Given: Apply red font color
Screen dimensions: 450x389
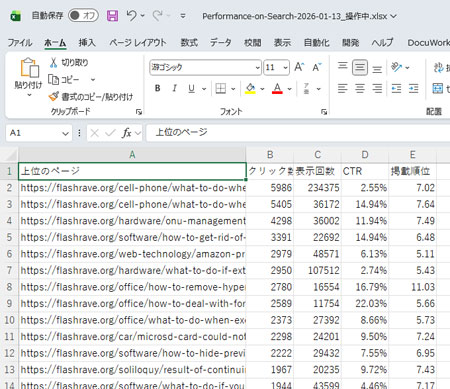Looking at the screenshot, I should pos(277,88).
